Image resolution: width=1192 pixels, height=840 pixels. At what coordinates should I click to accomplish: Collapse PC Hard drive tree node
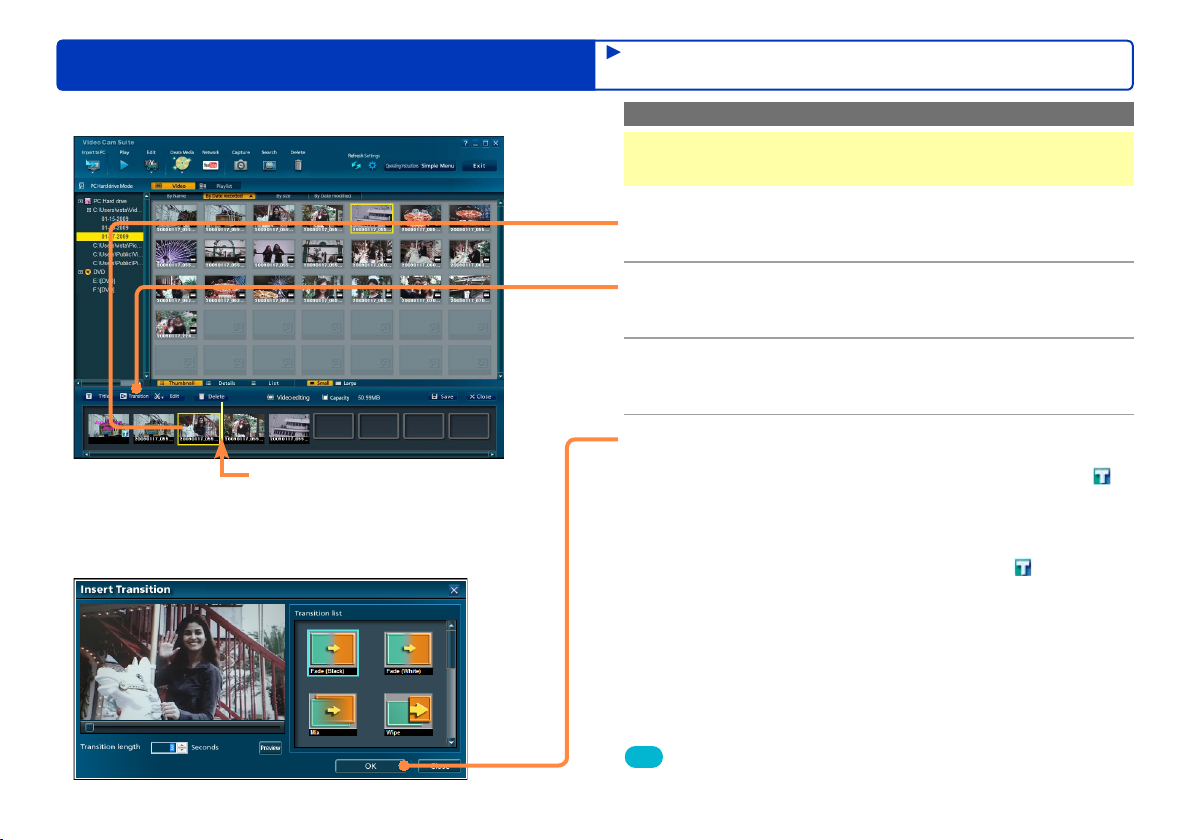click(80, 201)
